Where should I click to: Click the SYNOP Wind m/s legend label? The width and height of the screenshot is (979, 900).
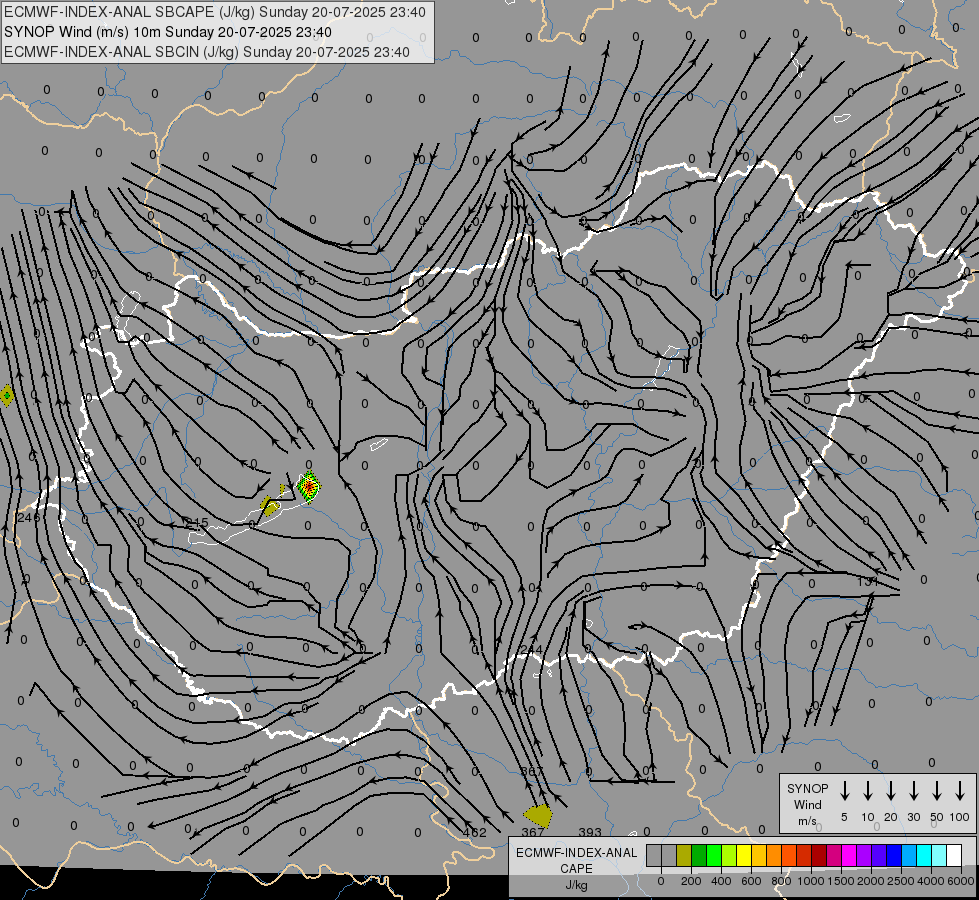point(807,805)
